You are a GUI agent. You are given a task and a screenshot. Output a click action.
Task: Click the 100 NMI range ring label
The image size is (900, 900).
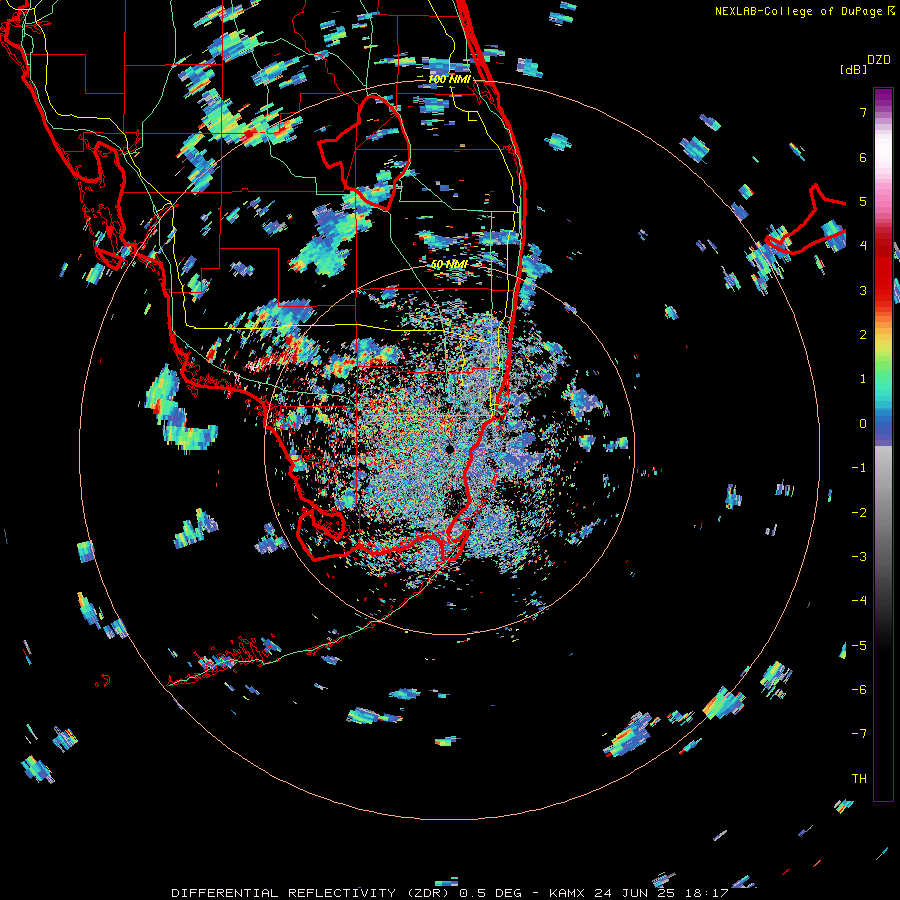tap(449, 79)
